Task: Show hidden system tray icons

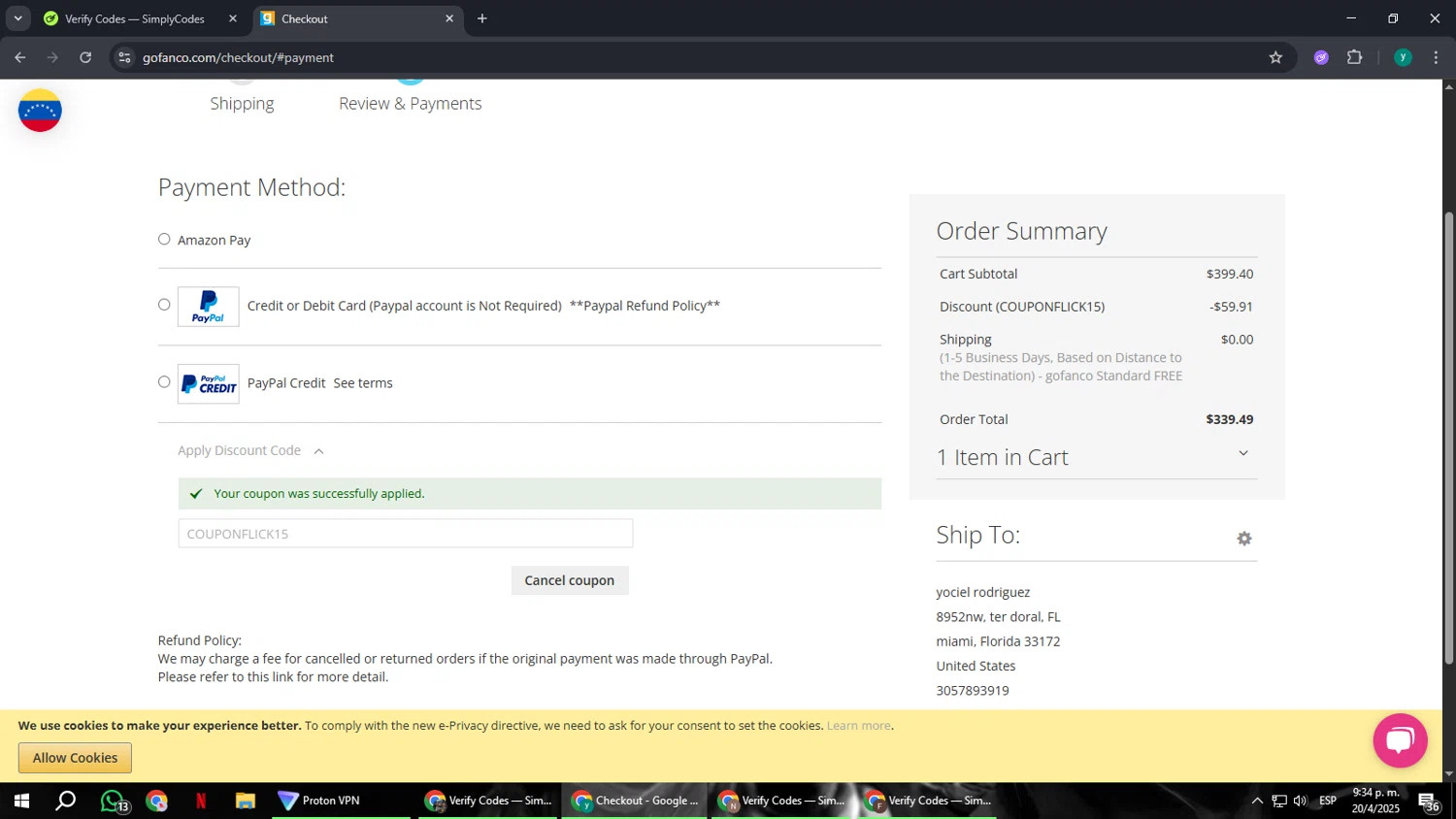Action: pyautogui.click(x=1257, y=801)
